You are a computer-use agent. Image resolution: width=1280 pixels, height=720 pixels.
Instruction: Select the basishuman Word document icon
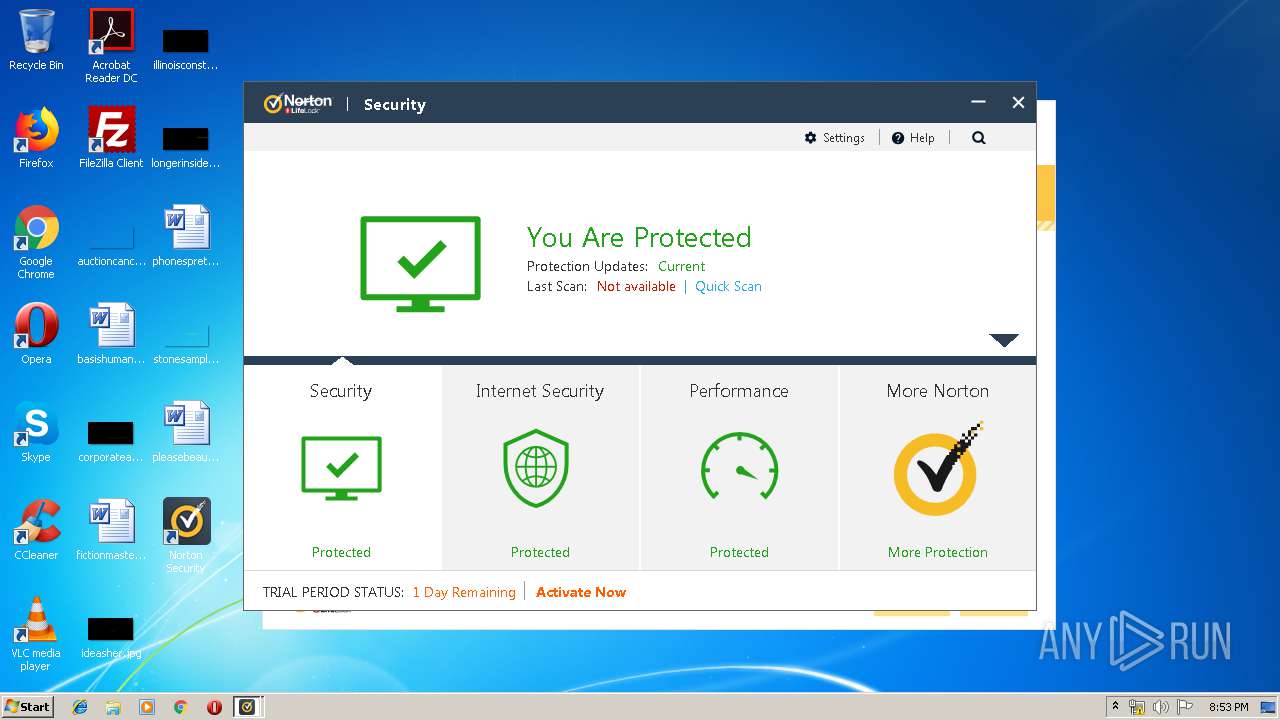(x=111, y=334)
